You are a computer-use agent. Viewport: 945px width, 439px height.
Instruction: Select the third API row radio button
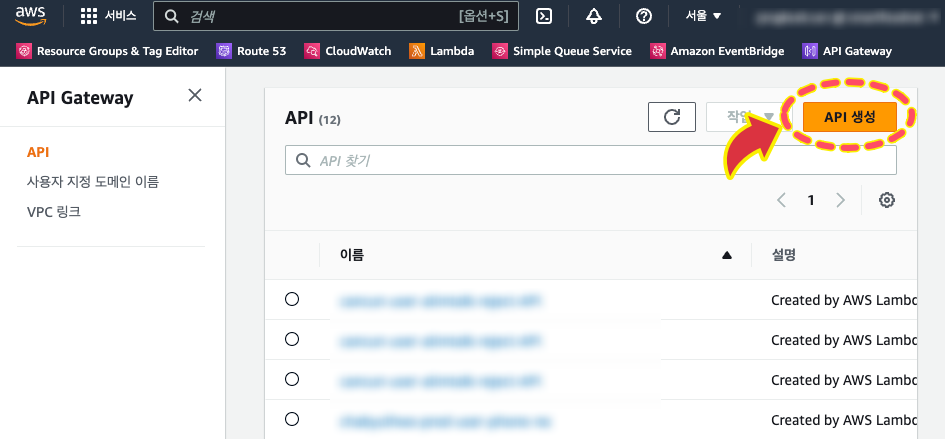(x=292, y=379)
